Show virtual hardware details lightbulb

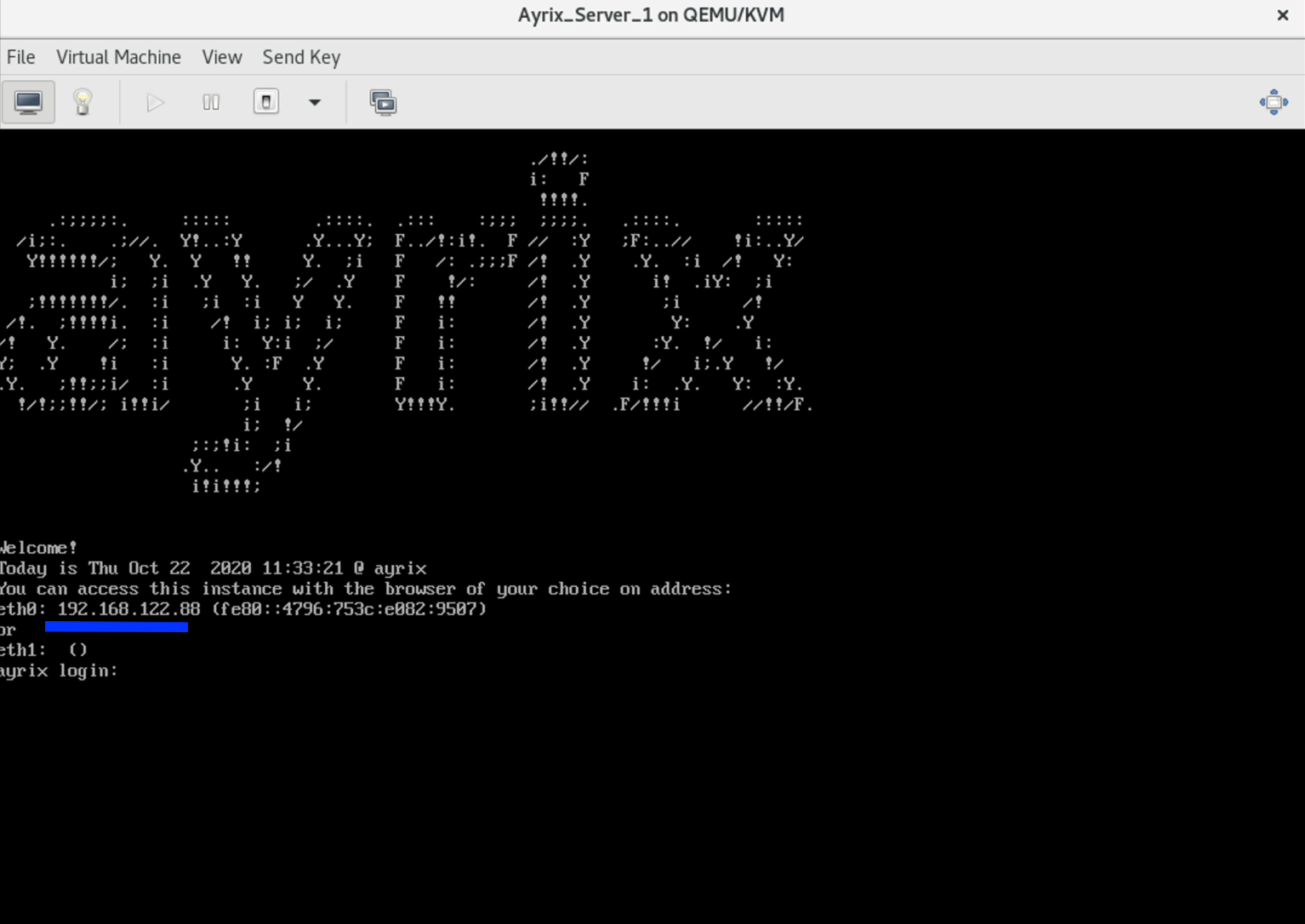pyautogui.click(x=83, y=102)
